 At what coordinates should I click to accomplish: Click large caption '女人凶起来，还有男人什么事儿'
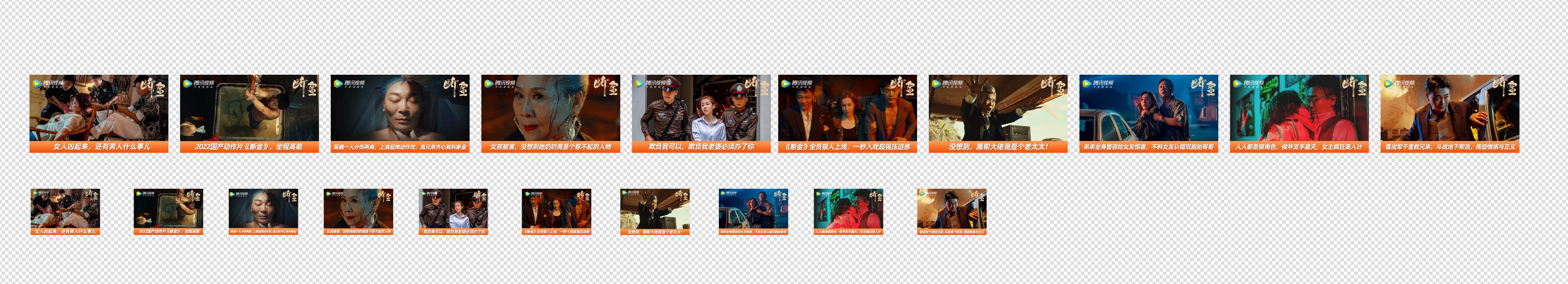102,147
